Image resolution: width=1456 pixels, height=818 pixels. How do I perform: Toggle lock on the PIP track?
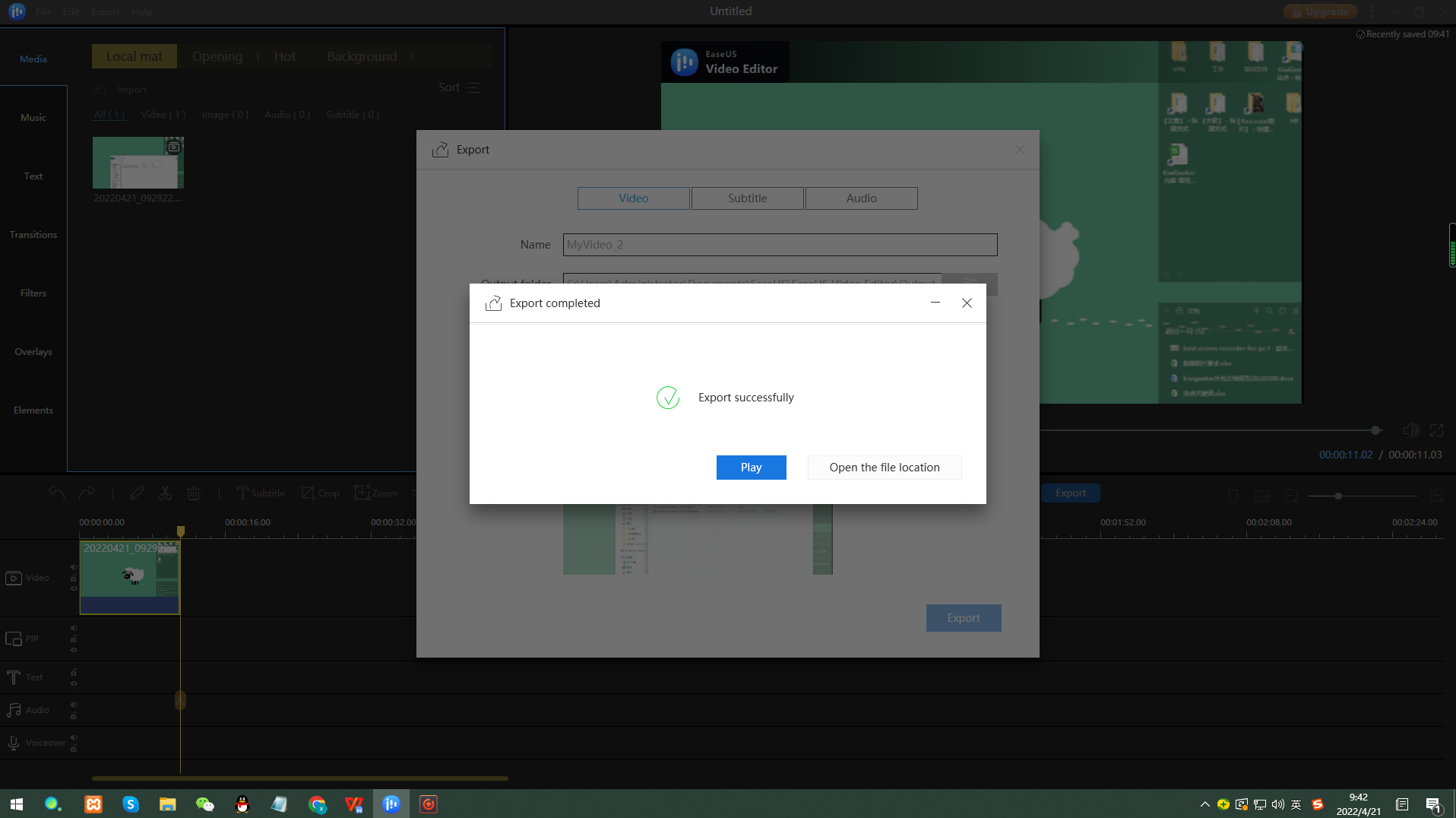(74, 639)
